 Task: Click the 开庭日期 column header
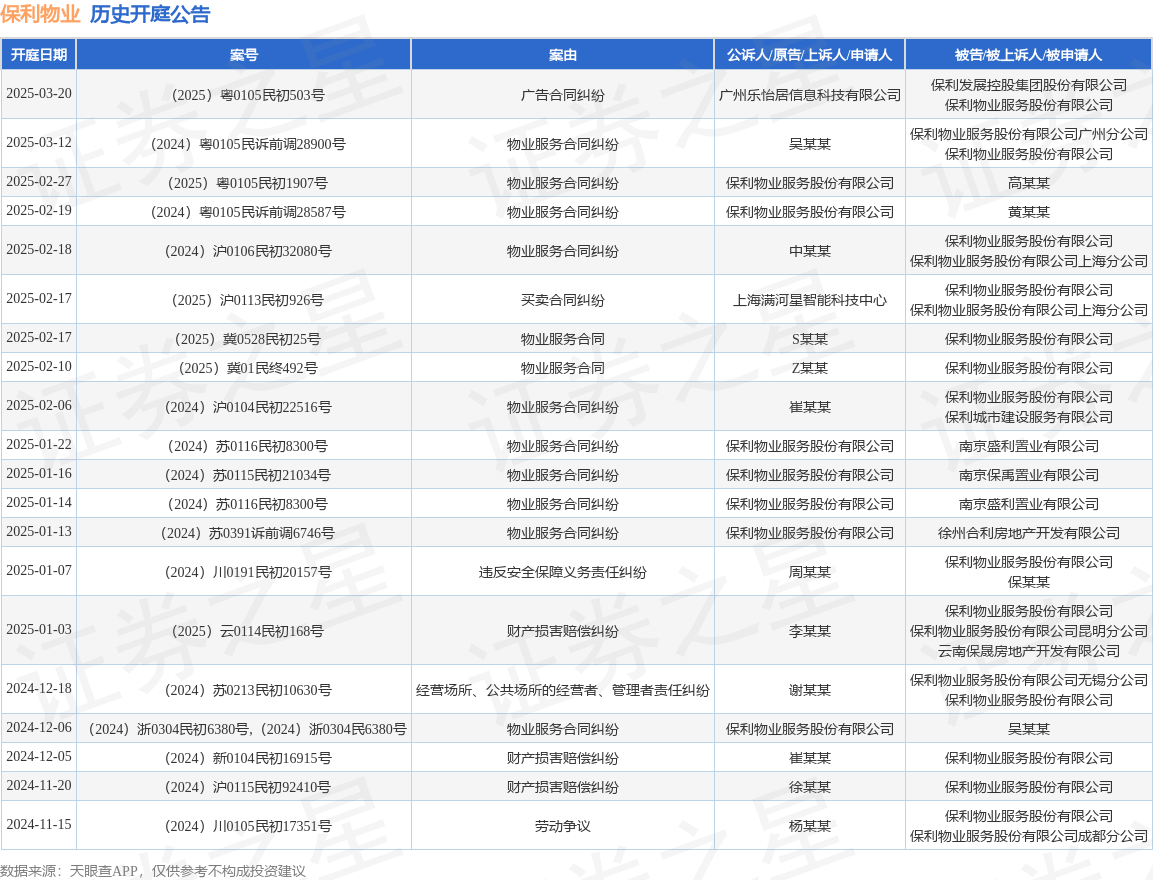[39, 55]
